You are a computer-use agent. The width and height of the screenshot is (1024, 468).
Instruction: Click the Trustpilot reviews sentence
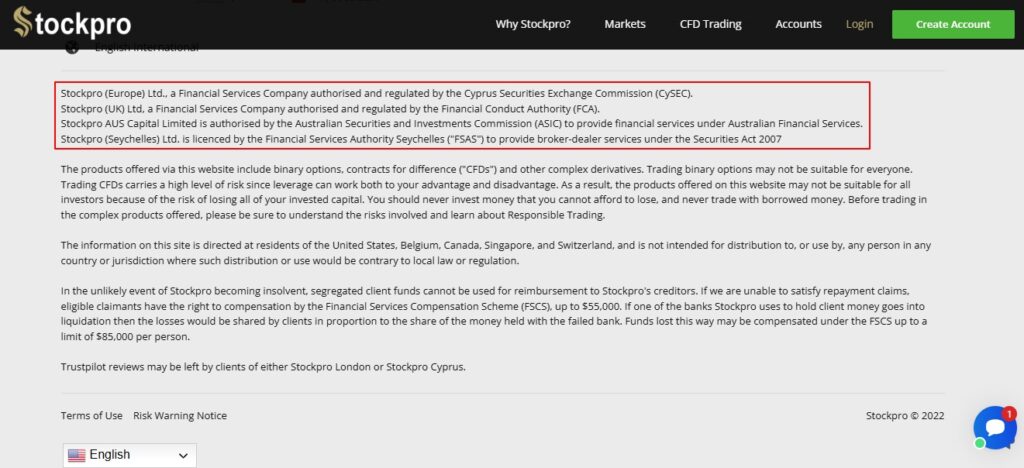[x=263, y=366]
